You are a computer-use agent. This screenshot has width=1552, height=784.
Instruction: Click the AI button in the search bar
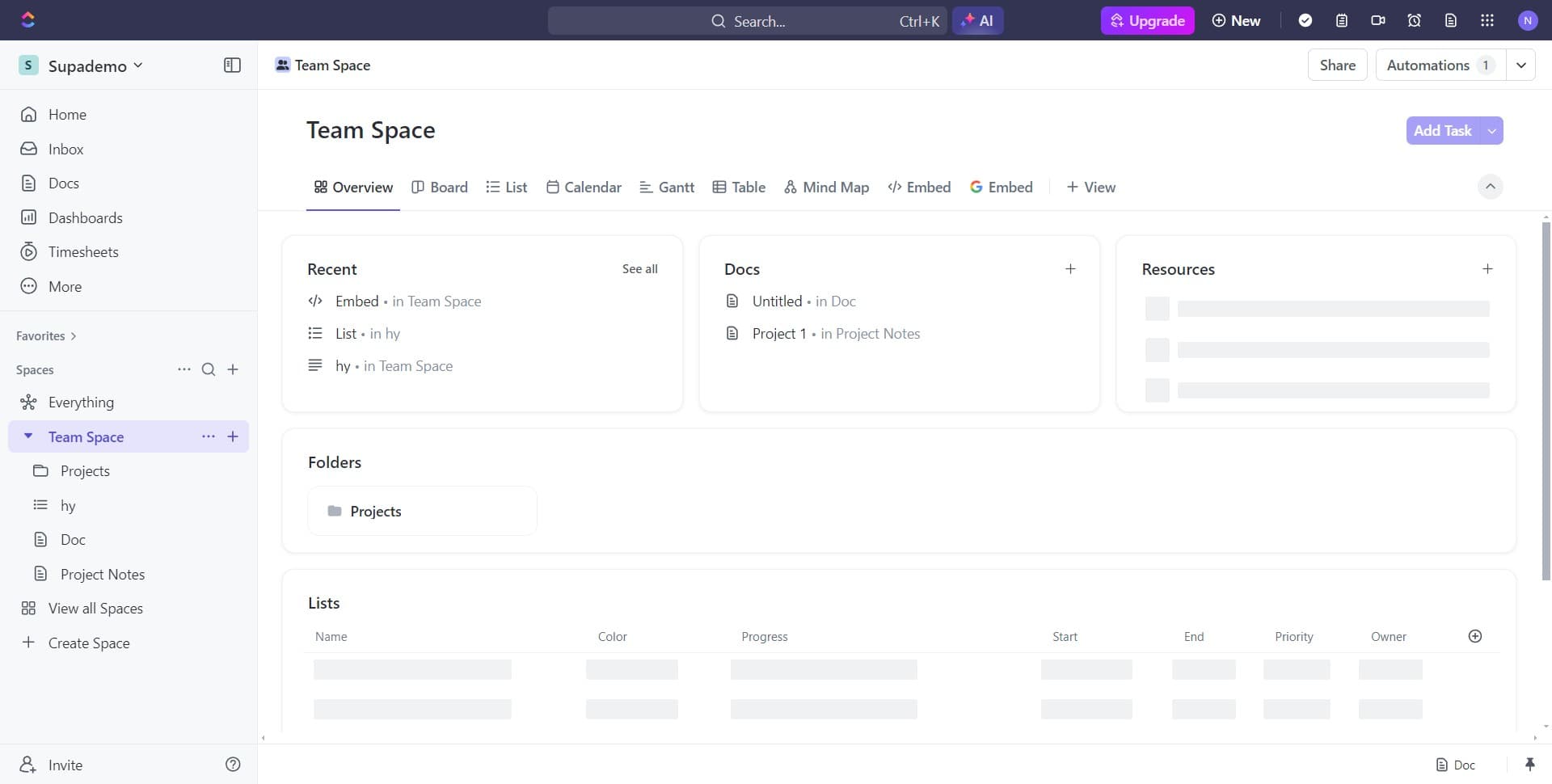click(x=978, y=20)
